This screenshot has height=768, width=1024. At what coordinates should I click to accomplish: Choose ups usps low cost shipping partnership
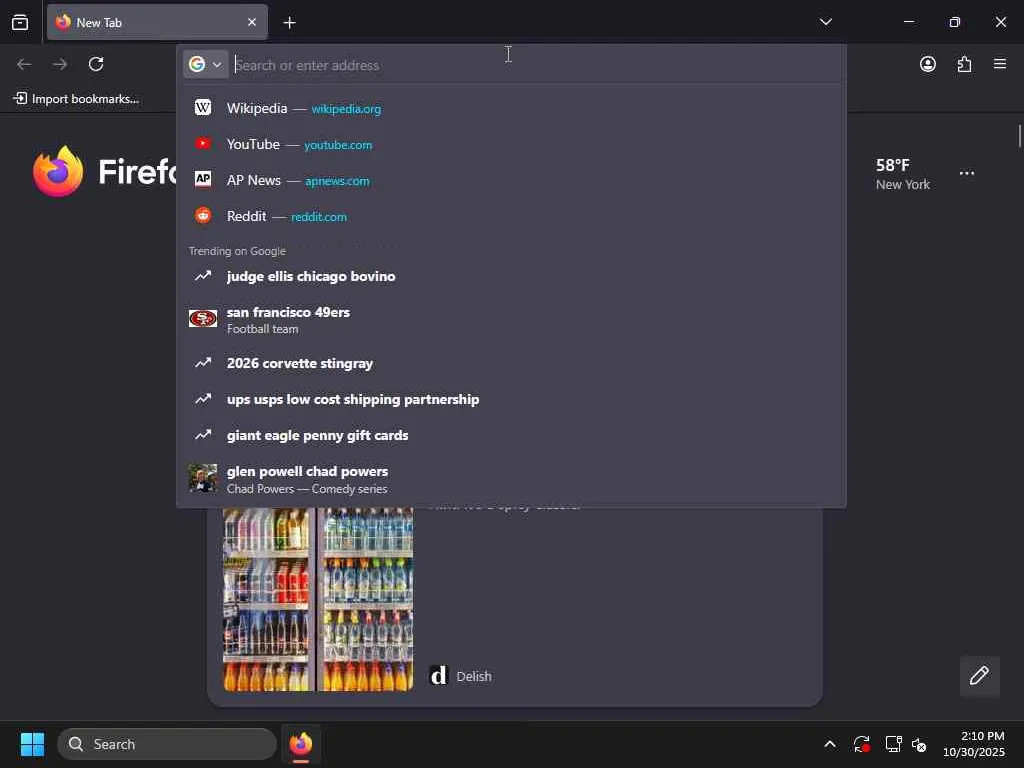tap(511, 399)
